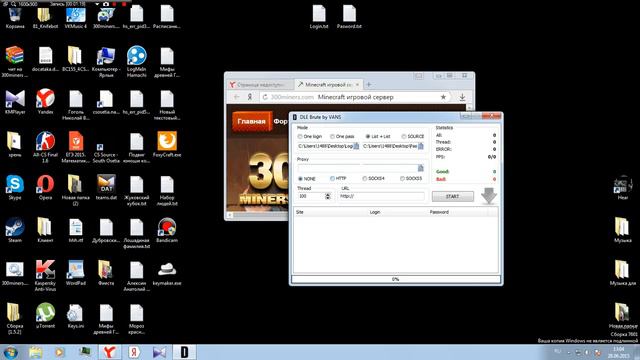Open the Login.txt desktop file
Viewport: 640px width, 360px height.
(x=319, y=17)
